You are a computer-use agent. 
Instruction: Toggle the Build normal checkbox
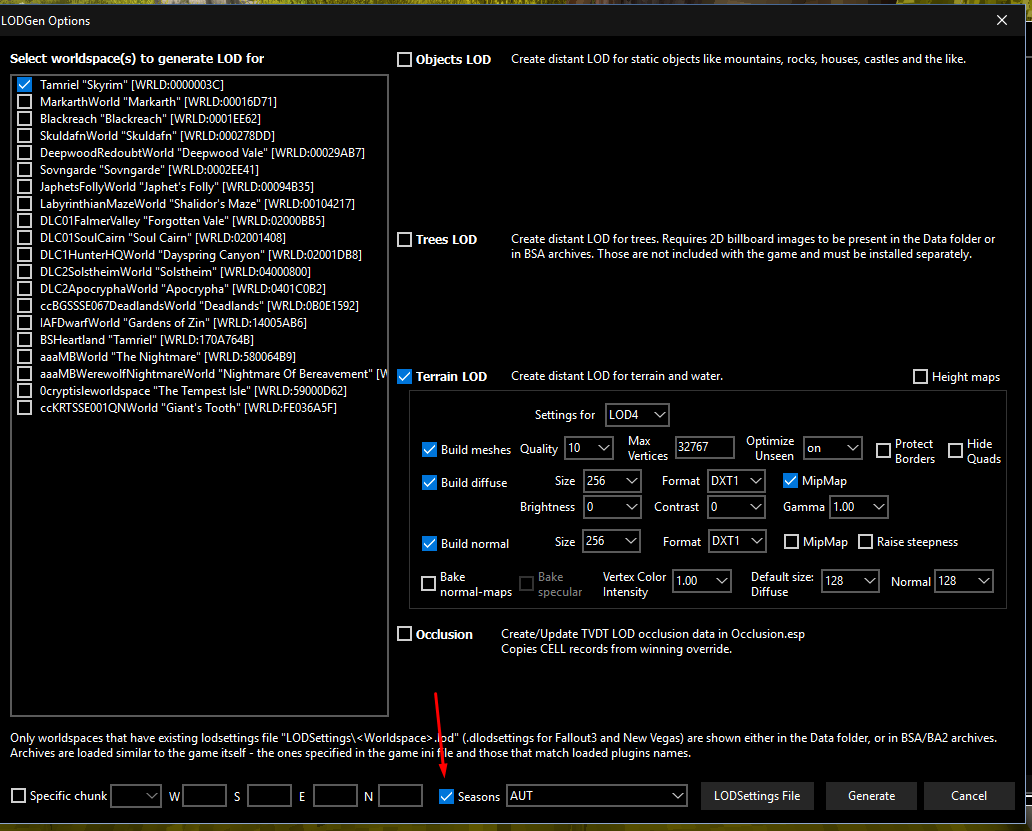pyautogui.click(x=429, y=543)
